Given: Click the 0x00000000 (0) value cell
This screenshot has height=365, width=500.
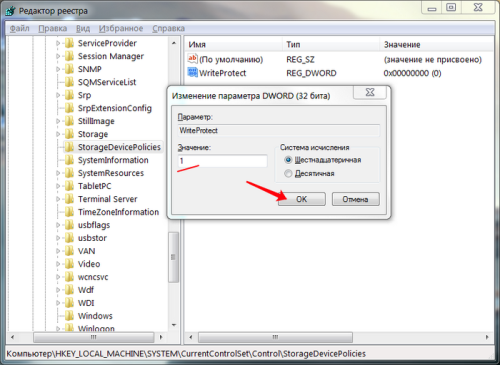Looking at the screenshot, I should [412, 73].
